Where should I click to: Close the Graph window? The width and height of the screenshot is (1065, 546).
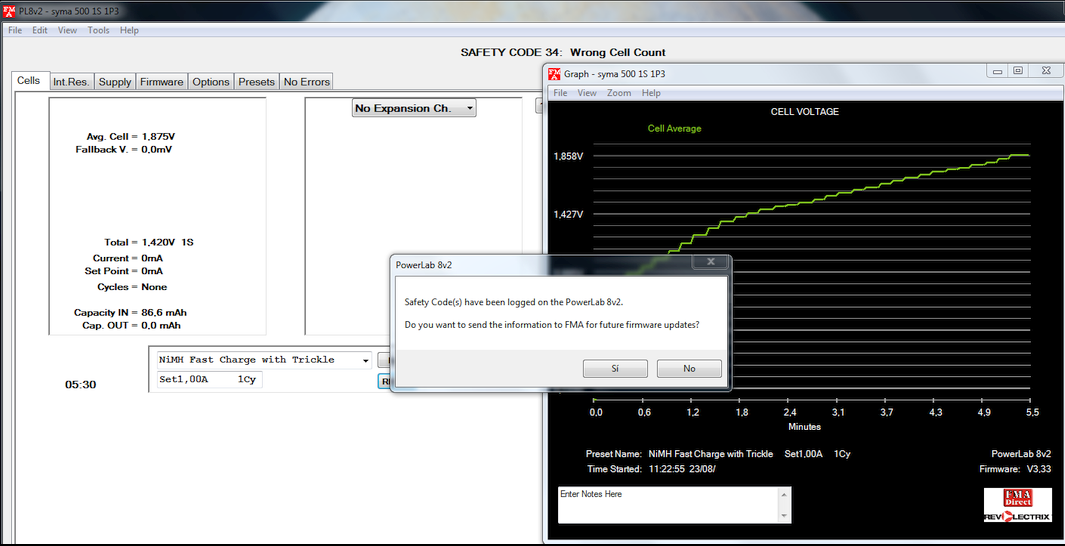1045,71
